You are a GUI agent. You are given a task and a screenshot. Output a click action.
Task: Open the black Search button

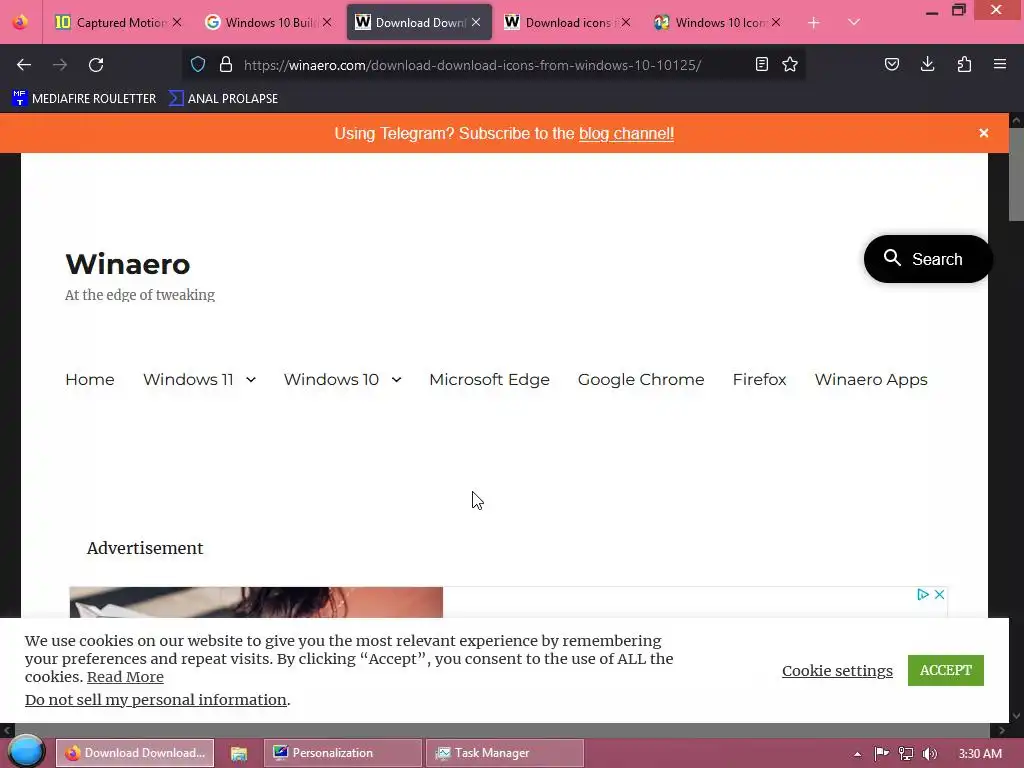(x=927, y=259)
